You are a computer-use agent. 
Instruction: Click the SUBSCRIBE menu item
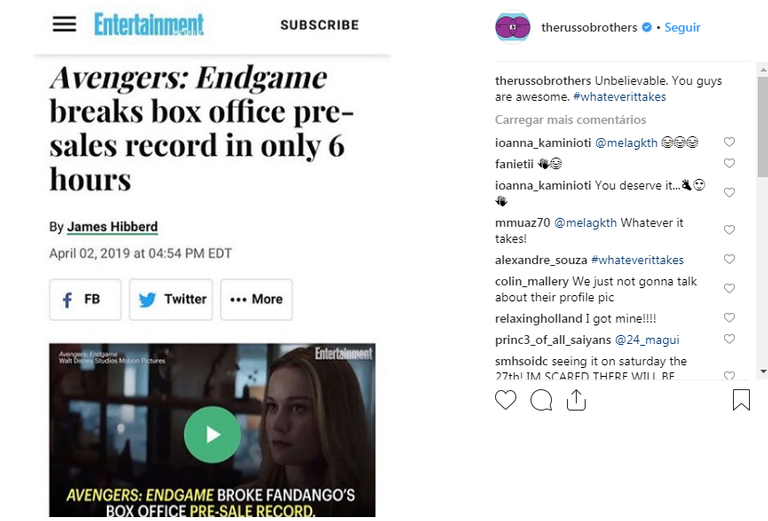tap(319, 25)
